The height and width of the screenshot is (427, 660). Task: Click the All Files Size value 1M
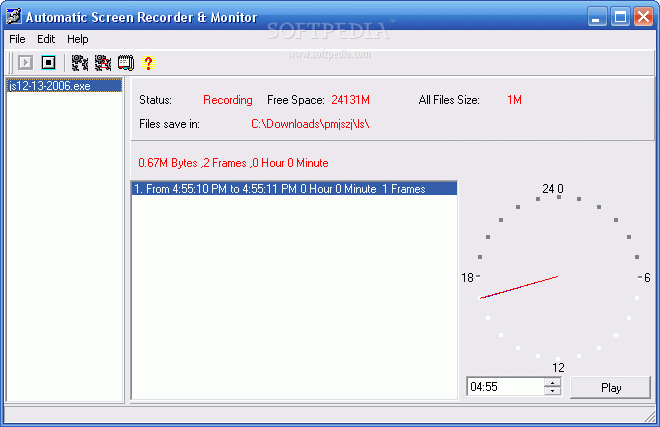514,100
